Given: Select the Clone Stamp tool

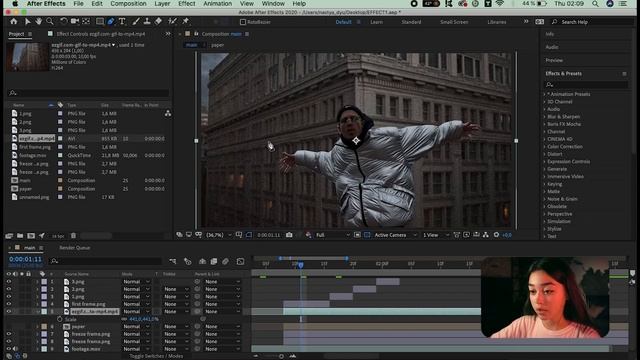Looking at the screenshot, I should click(x=147, y=22).
